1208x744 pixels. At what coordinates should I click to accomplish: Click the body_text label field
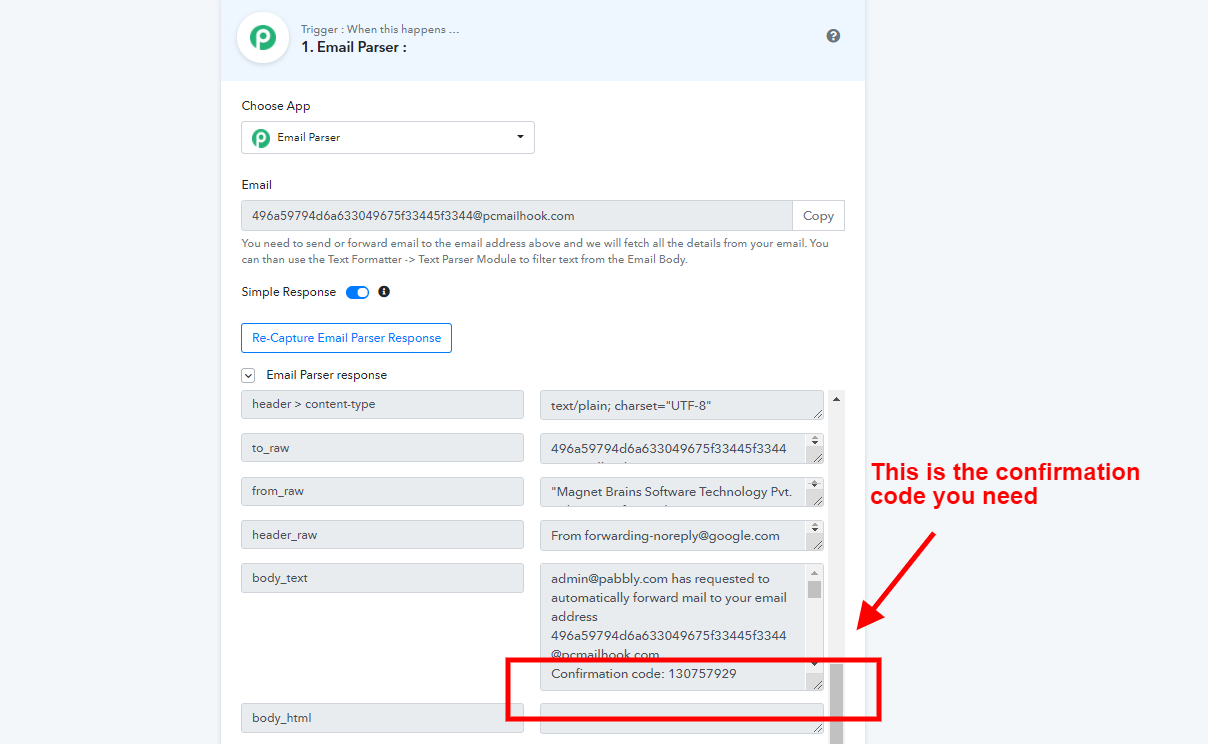pyautogui.click(x=382, y=578)
